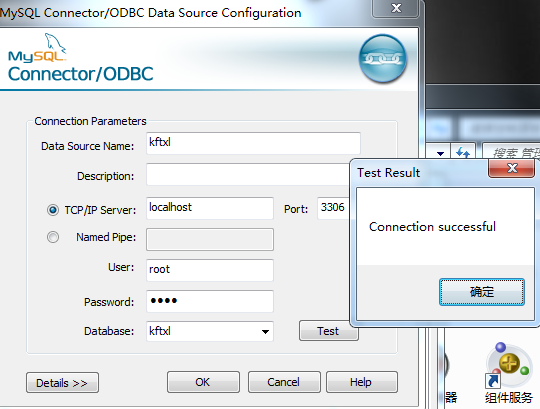
Task: Select the TCP/IP Server radio button
Action: [53, 210]
